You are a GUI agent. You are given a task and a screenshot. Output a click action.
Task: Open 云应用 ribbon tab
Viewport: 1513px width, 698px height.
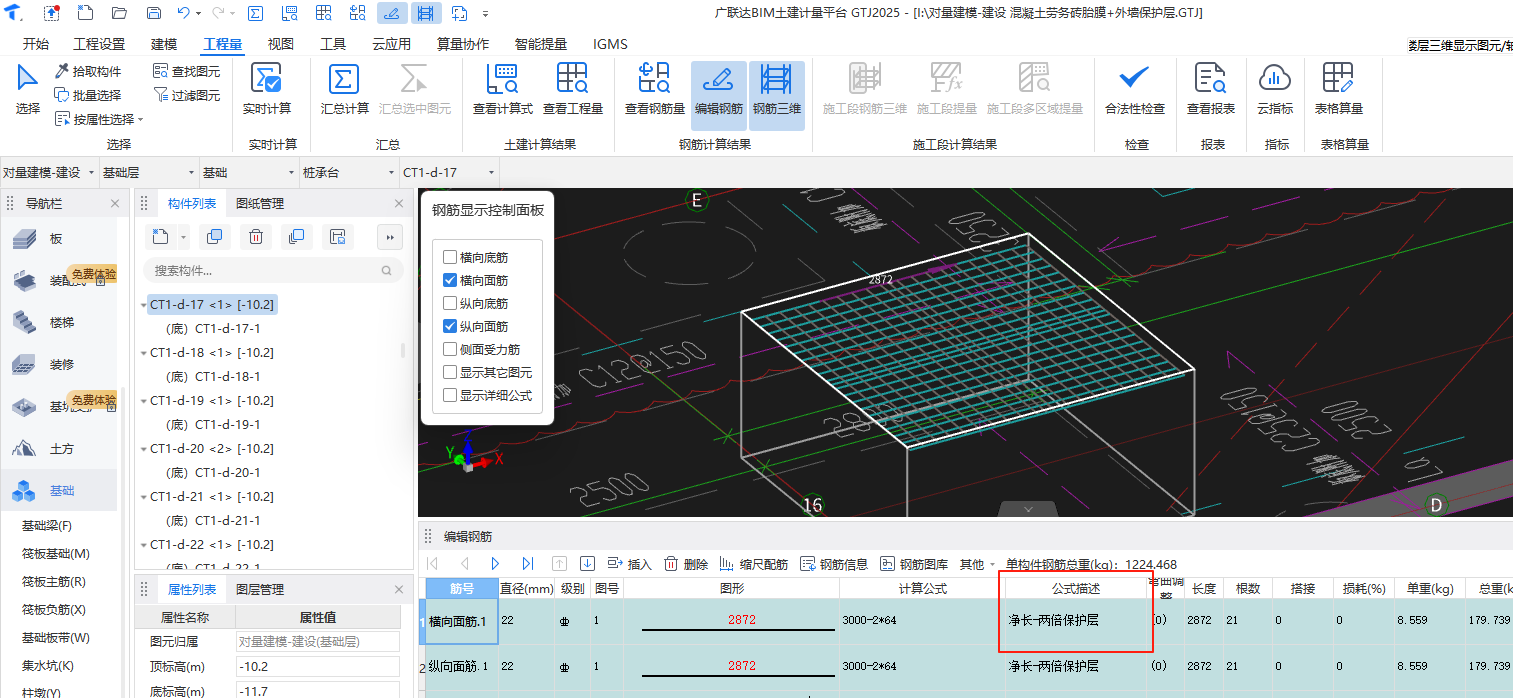tap(391, 44)
